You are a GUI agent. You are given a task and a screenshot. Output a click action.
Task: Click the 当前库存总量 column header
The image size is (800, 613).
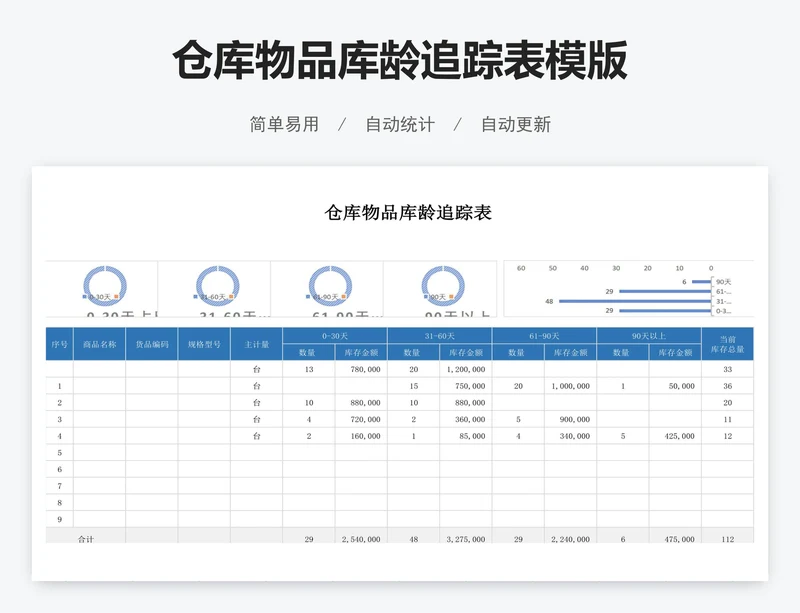point(728,345)
